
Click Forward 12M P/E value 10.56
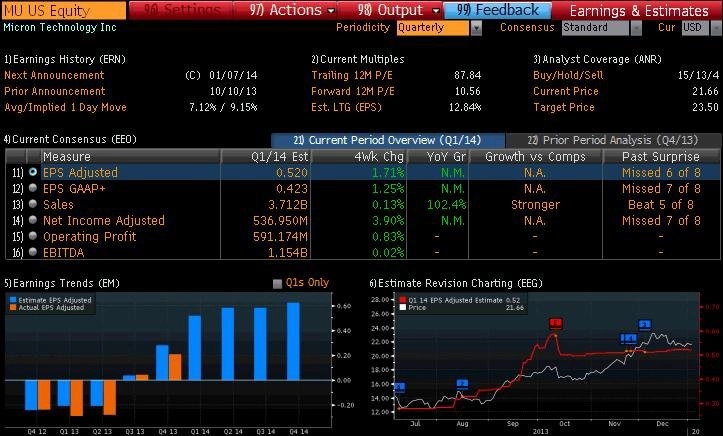[x=468, y=91]
